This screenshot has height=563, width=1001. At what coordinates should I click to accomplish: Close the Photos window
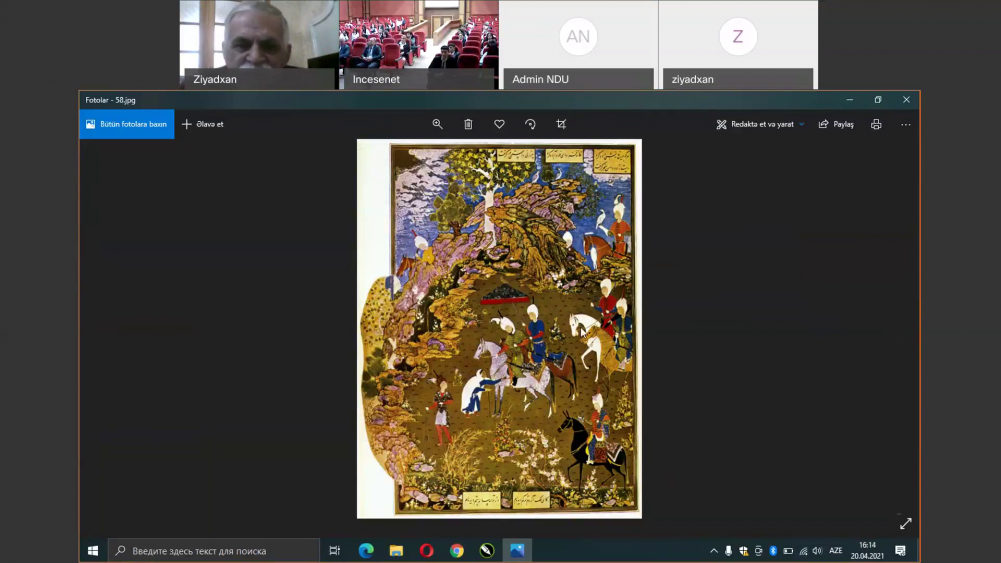pyautogui.click(x=906, y=100)
